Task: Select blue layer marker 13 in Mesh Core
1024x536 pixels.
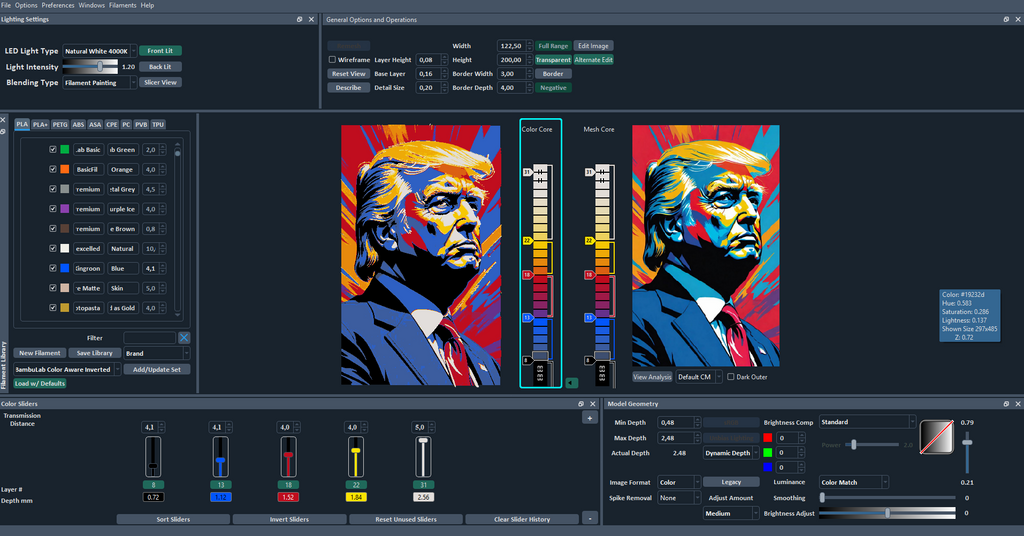Action: (x=588, y=317)
